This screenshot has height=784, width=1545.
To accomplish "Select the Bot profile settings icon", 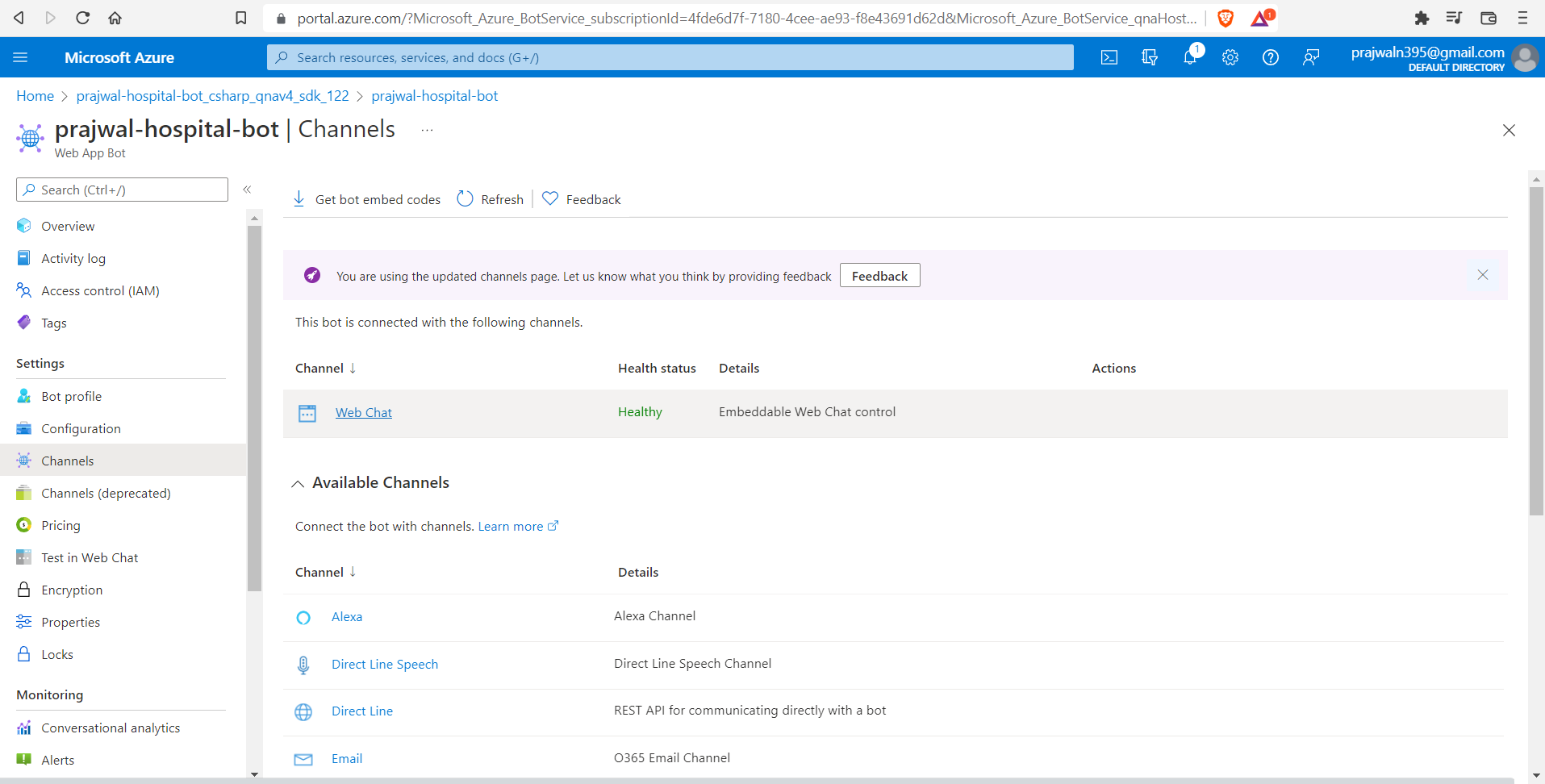I will click(24, 395).
